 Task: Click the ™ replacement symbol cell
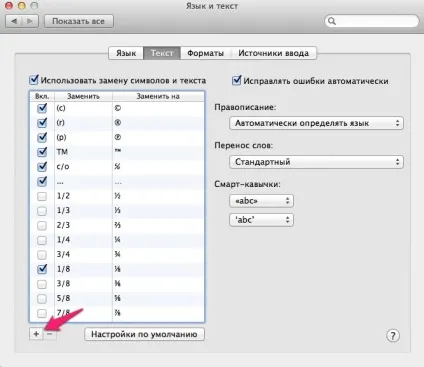118,151
